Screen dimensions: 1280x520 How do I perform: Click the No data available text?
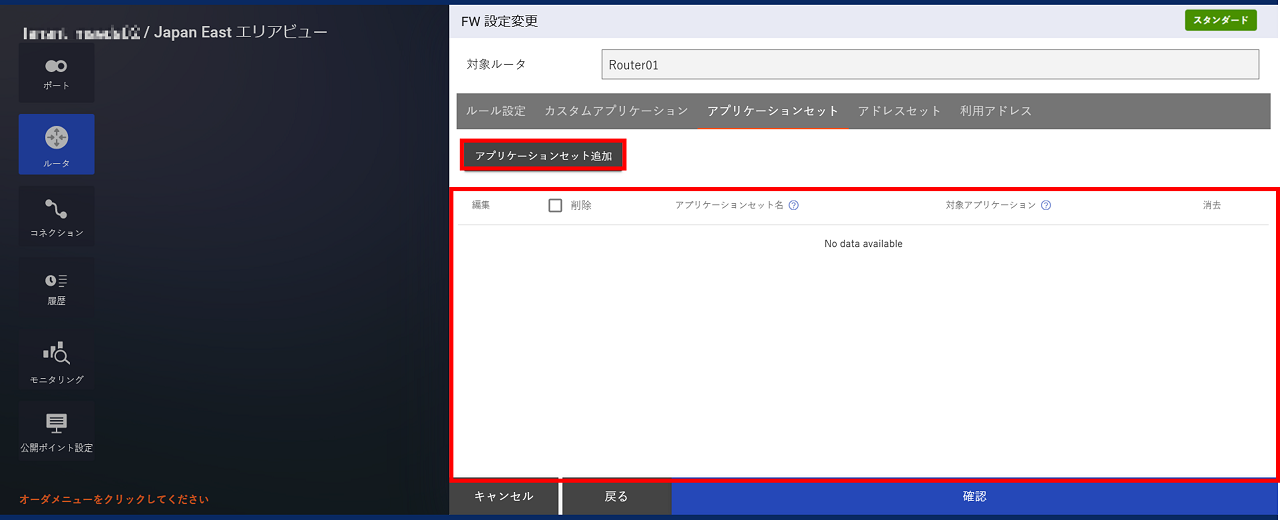863,244
